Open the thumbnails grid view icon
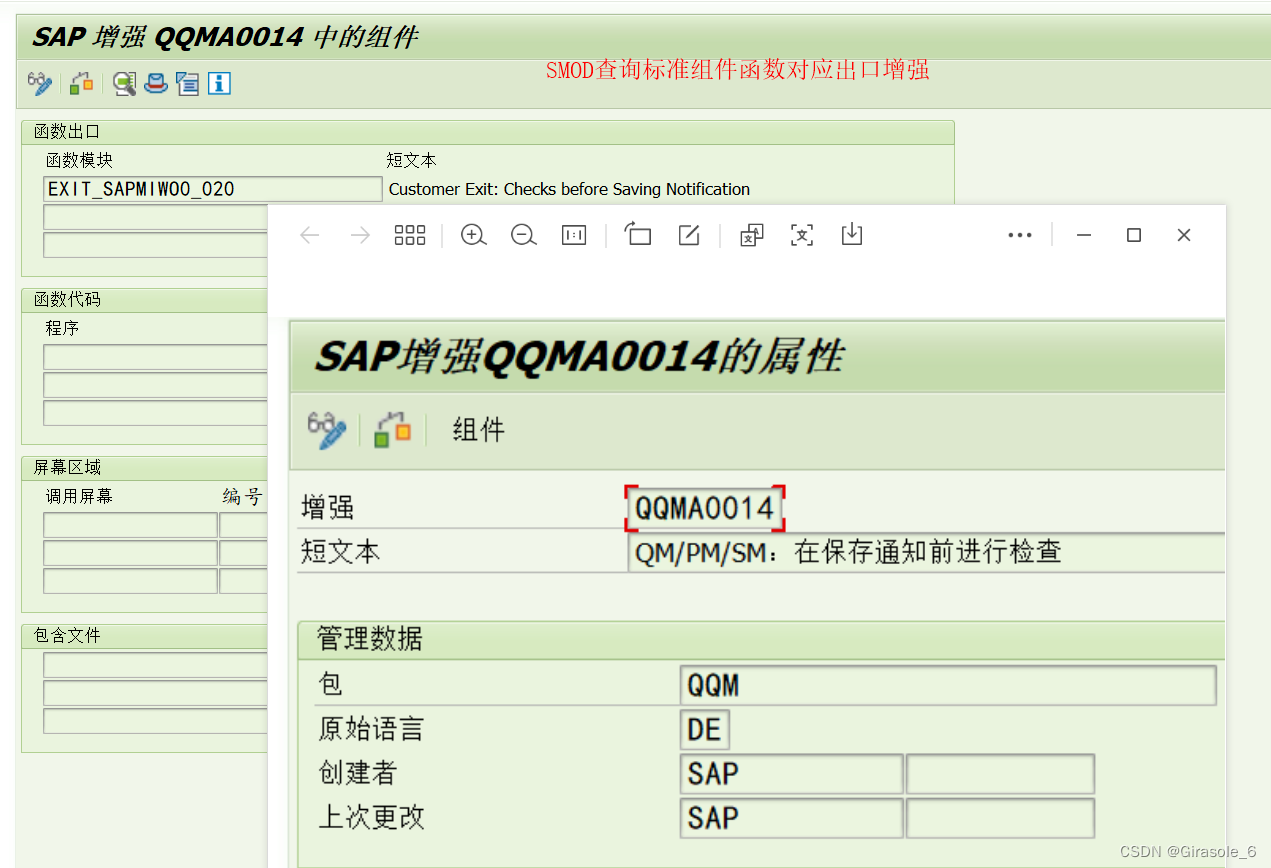The height and width of the screenshot is (868, 1271). click(410, 235)
